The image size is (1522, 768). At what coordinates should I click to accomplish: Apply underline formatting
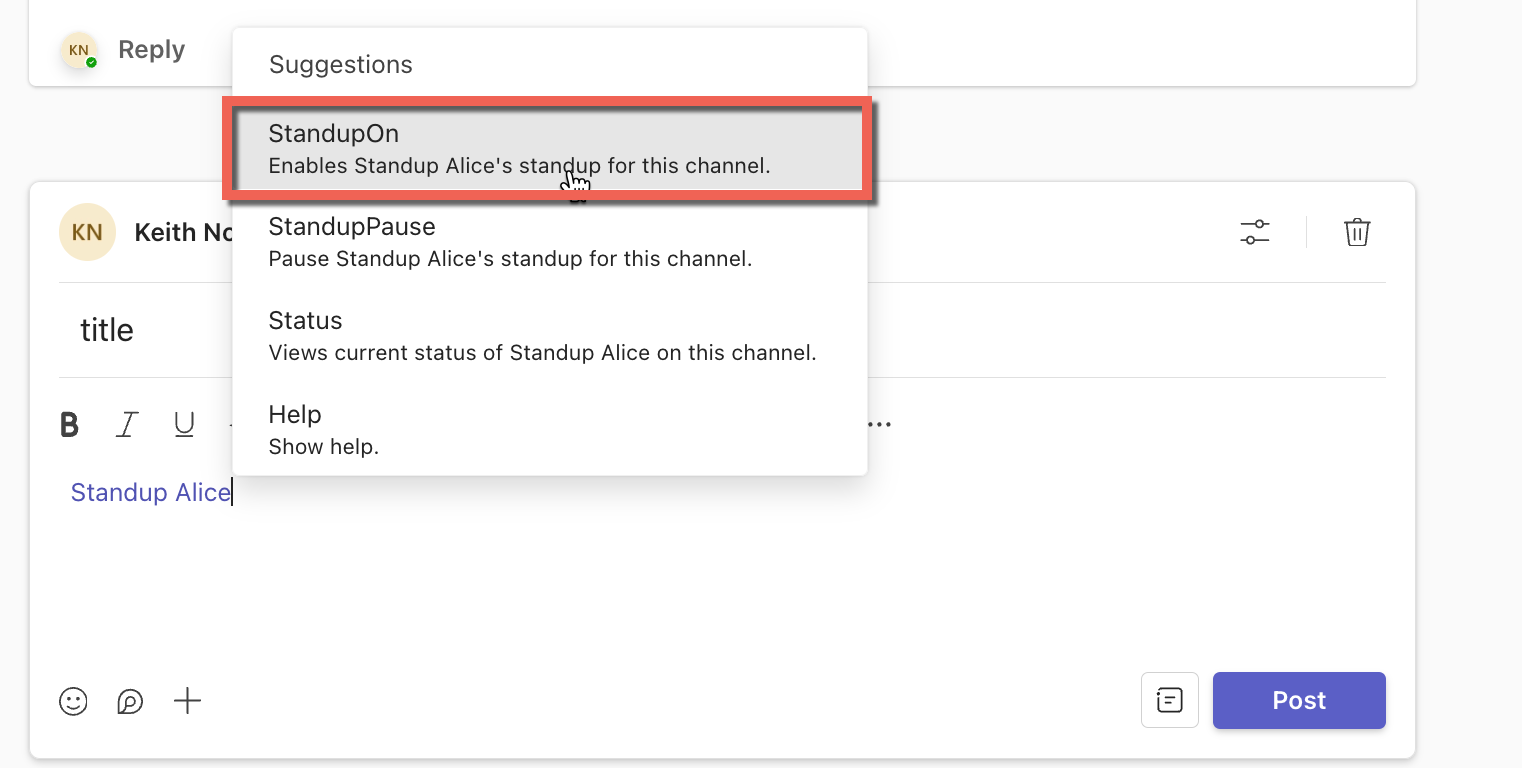tap(184, 425)
